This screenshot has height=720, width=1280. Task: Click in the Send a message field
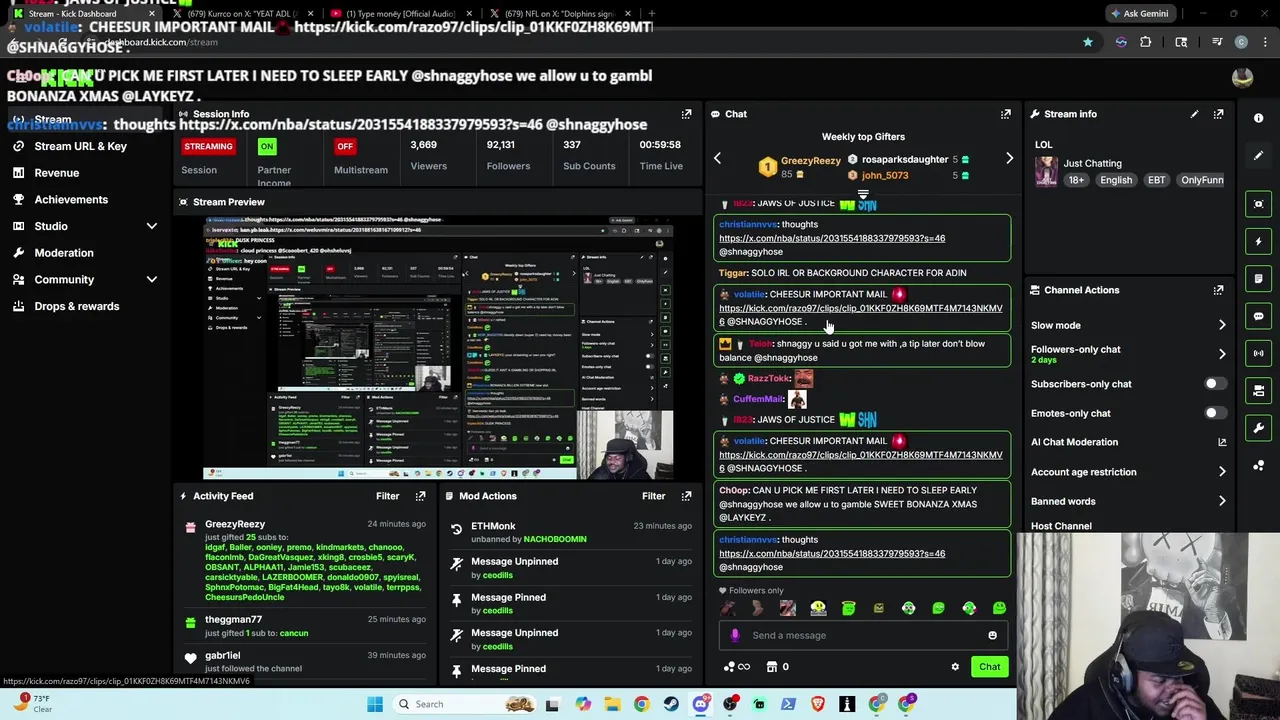point(865,635)
